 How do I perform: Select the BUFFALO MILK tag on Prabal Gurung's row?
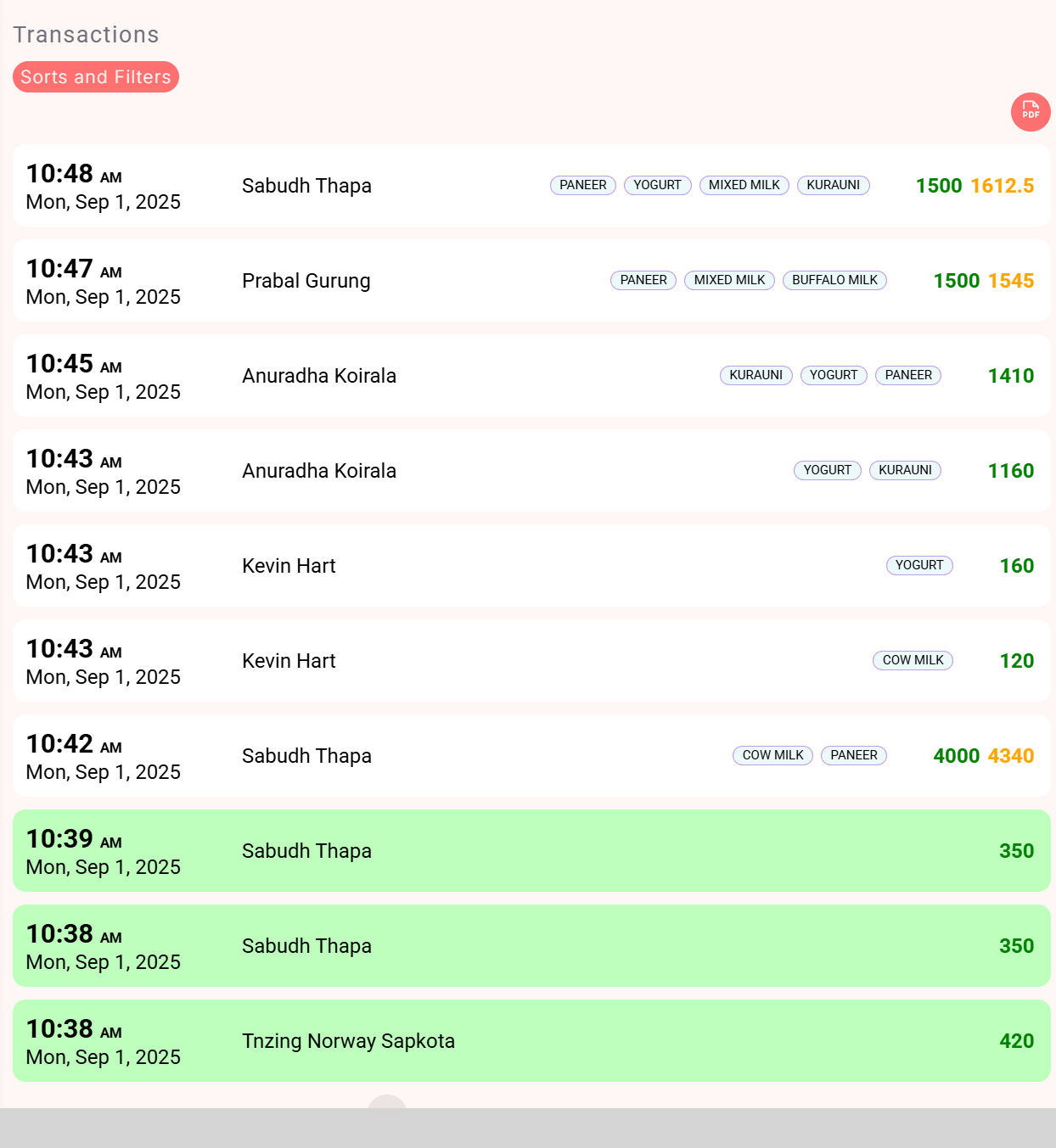pos(834,280)
